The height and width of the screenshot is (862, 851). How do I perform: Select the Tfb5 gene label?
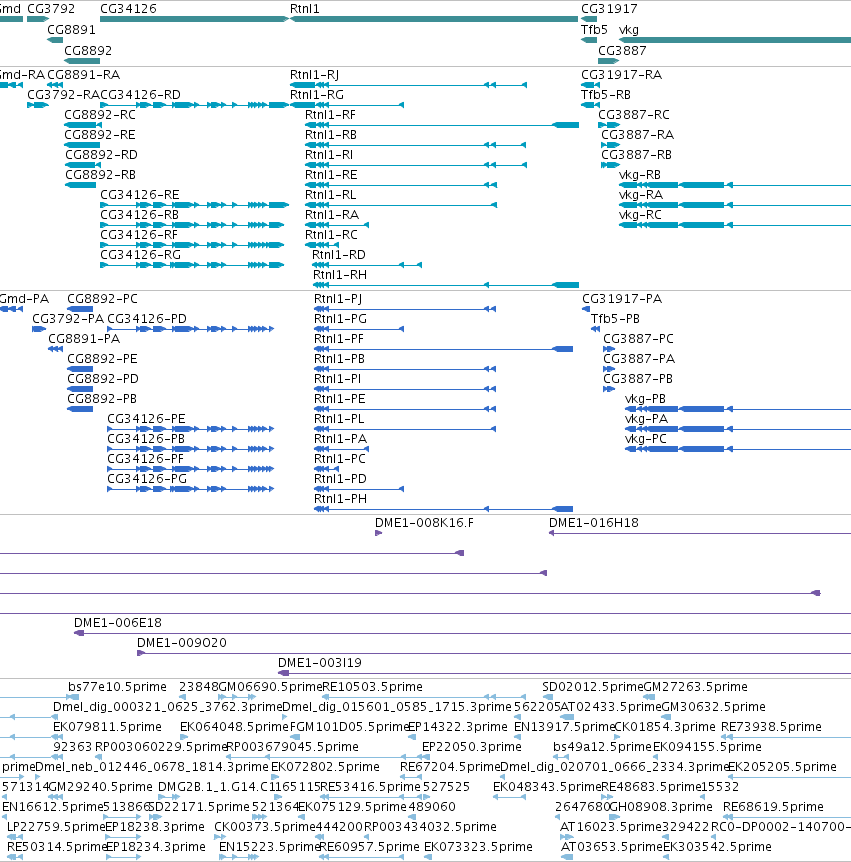594,30
